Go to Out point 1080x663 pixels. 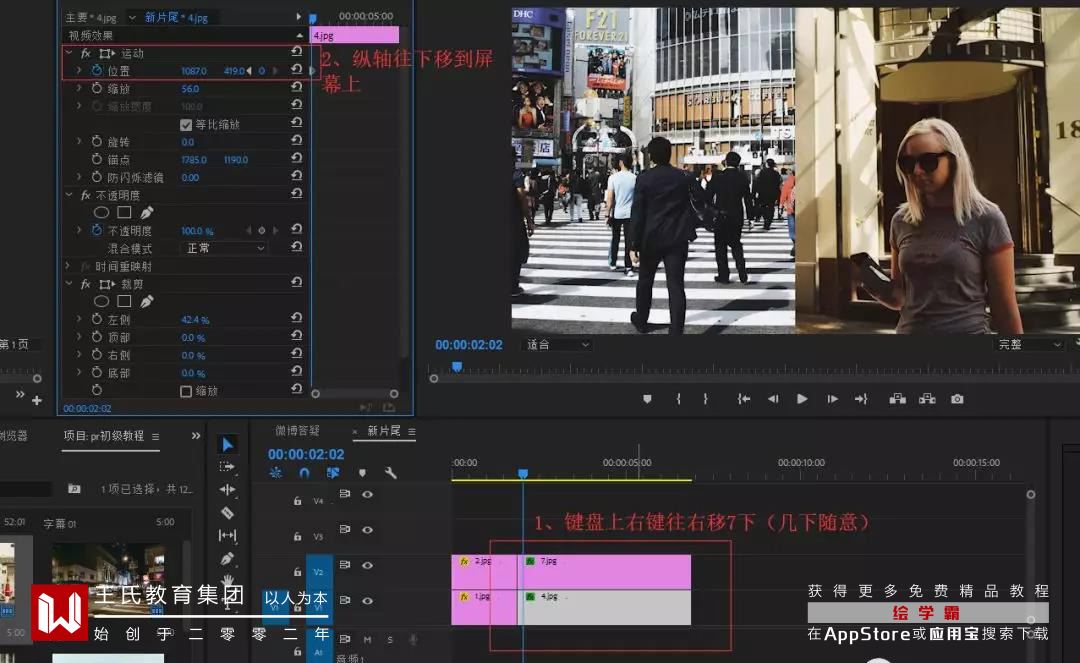tap(861, 399)
